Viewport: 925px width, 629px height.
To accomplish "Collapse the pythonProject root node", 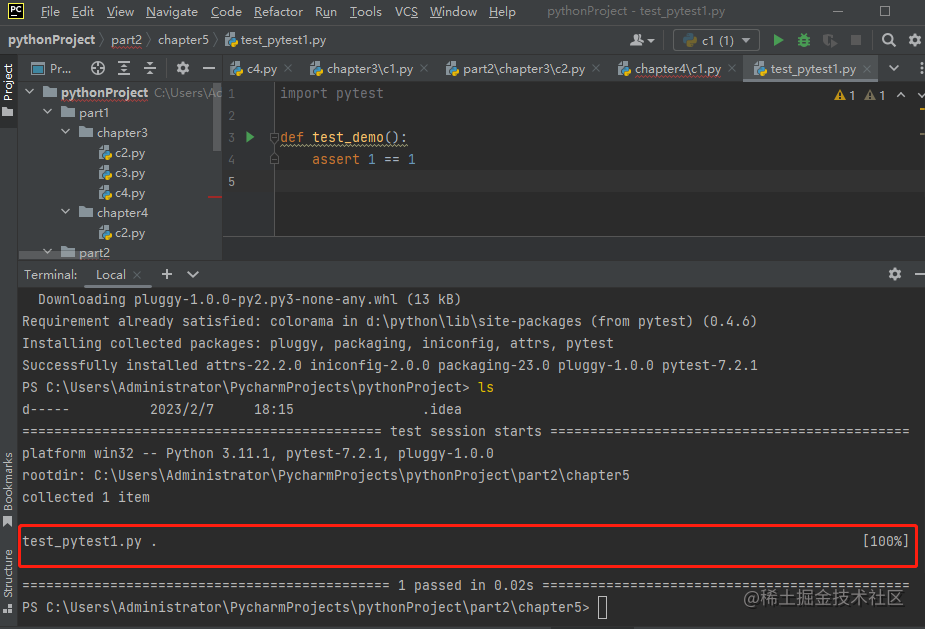I will click(29, 92).
